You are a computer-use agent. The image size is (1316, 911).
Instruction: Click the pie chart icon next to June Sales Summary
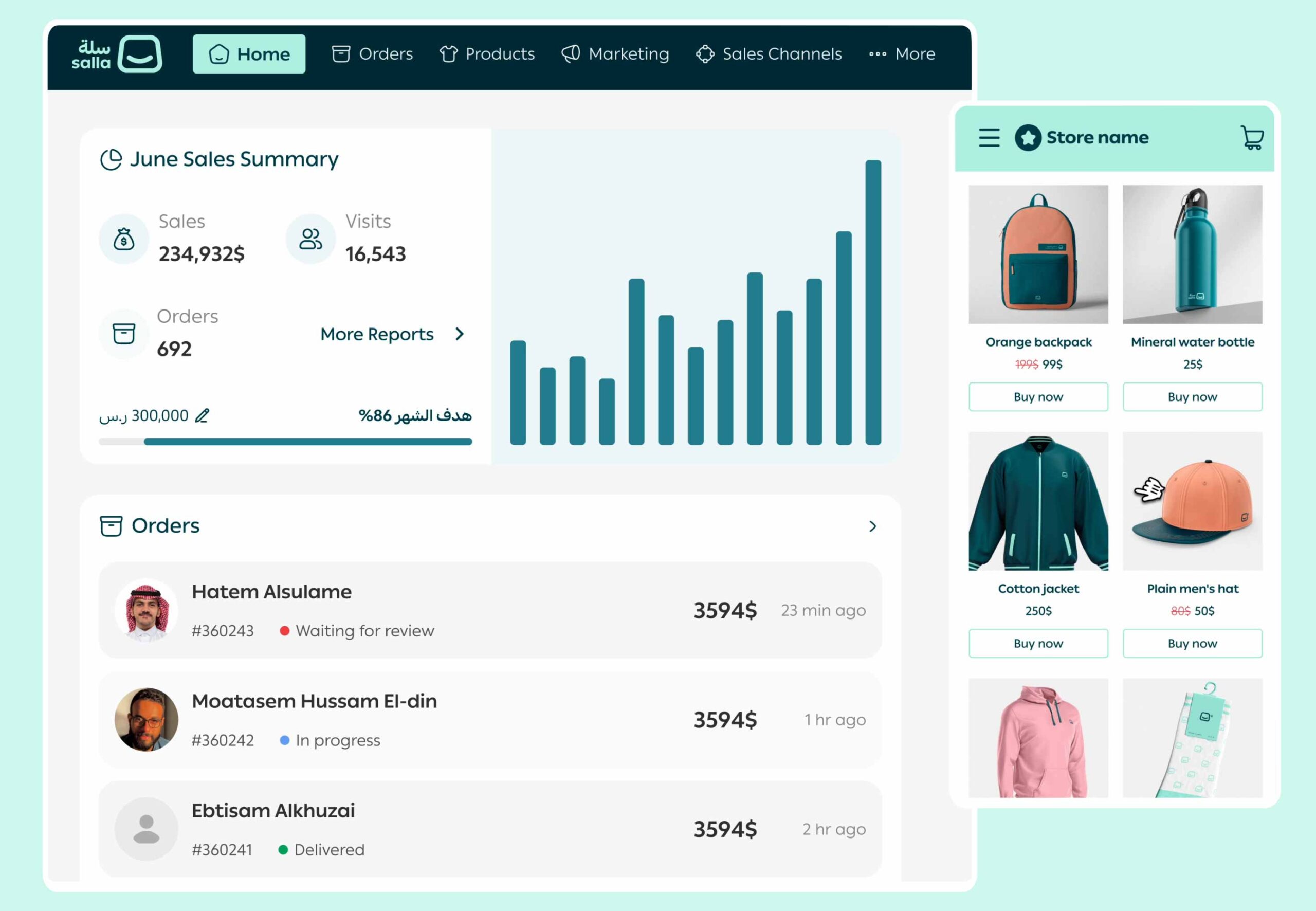(111, 158)
